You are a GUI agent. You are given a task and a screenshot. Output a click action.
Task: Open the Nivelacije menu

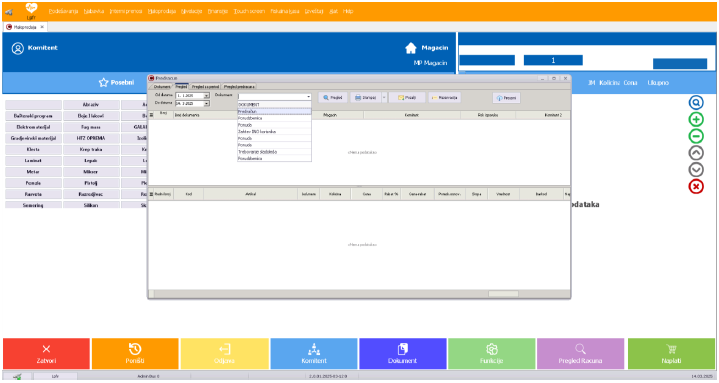pos(191,11)
